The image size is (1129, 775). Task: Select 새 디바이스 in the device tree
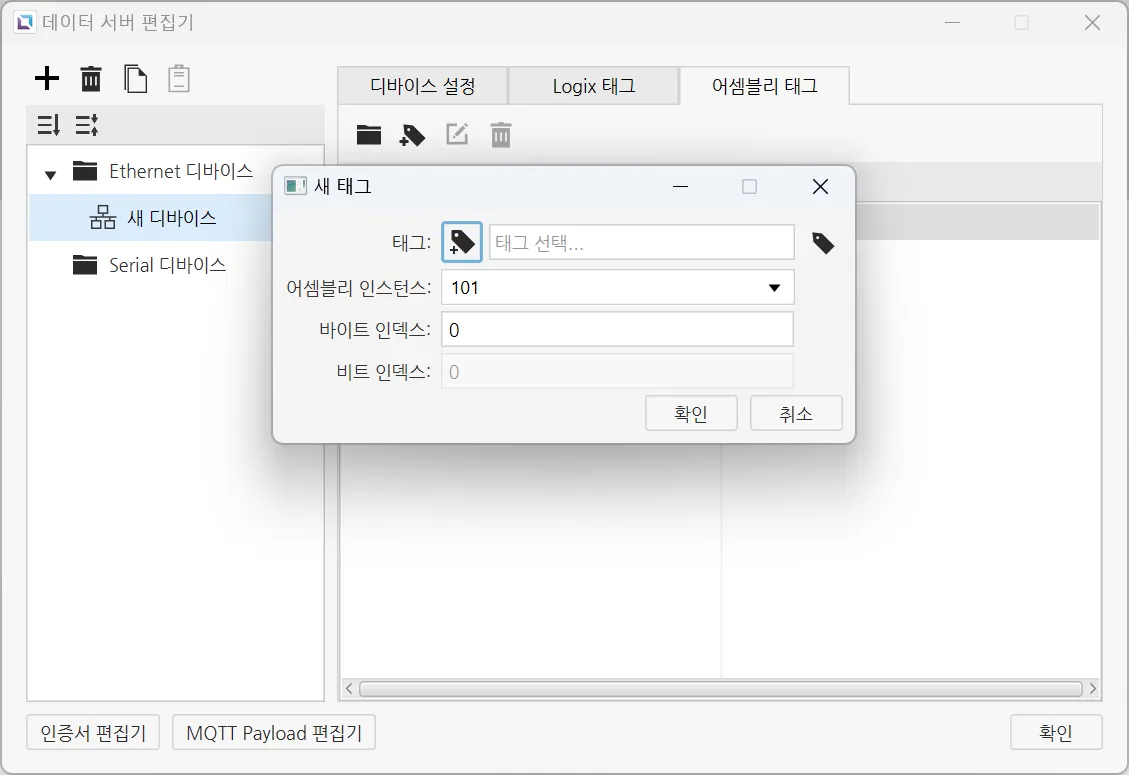click(171, 218)
